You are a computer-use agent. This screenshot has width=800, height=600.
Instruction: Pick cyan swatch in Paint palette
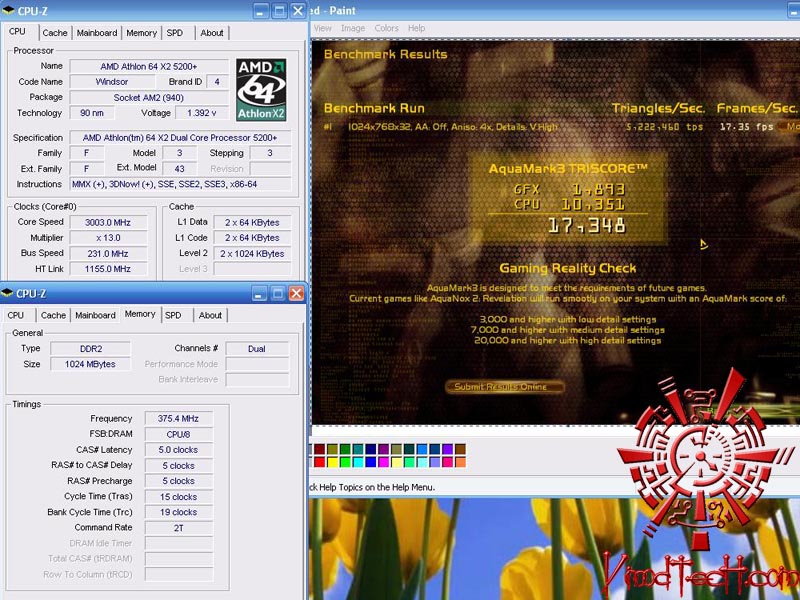click(358, 462)
